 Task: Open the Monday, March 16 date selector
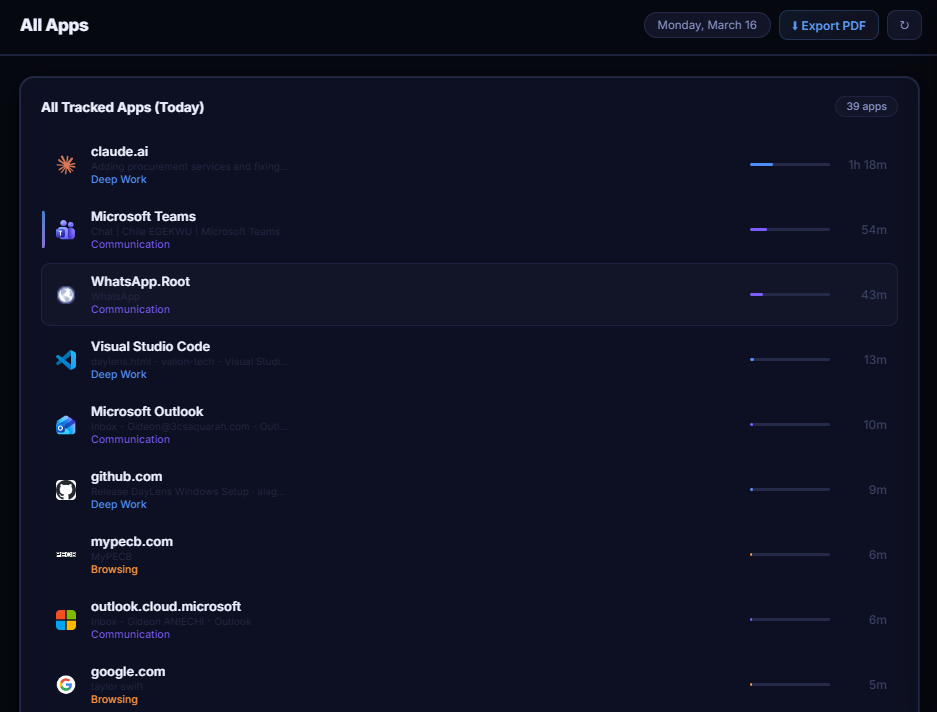click(707, 25)
